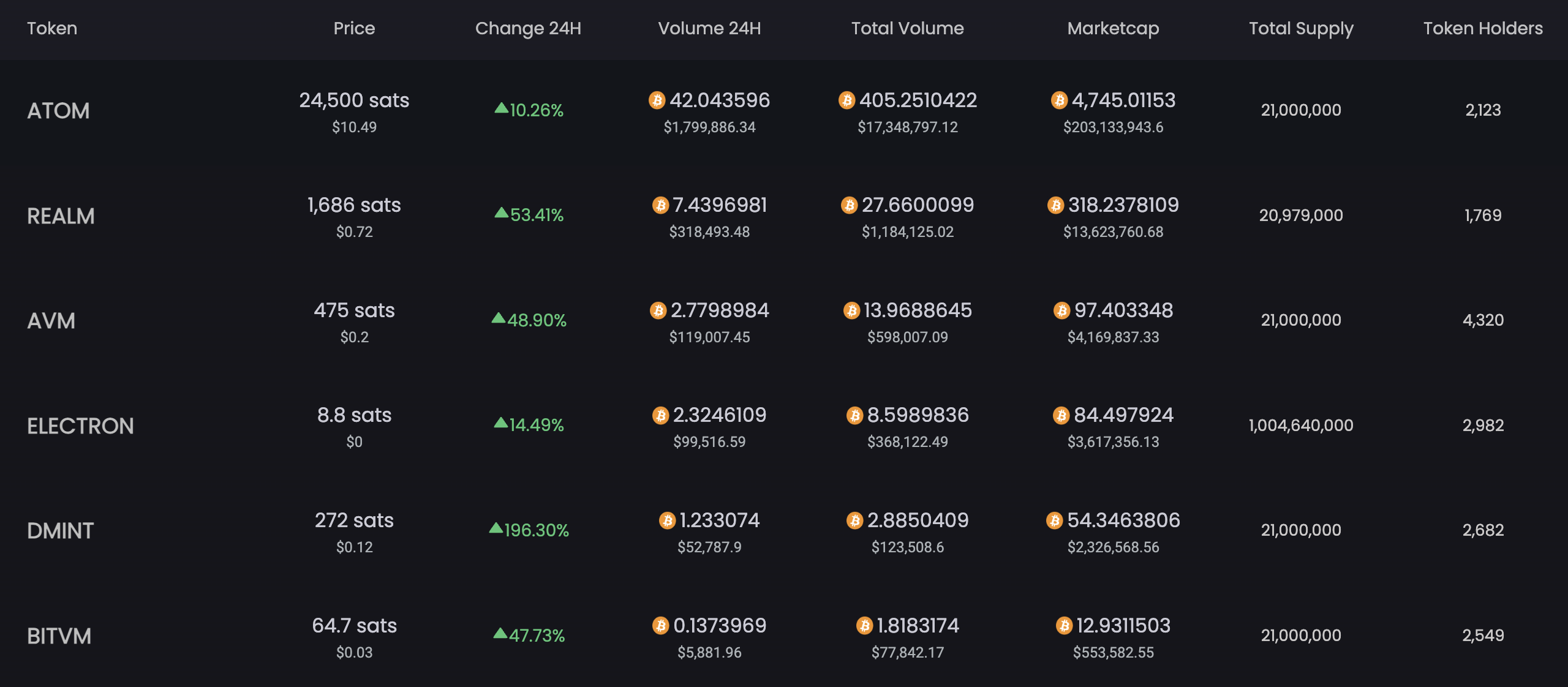Viewport: 1568px width, 687px height.
Task: Sort by Marketcap column header
Action: [x=1113, y=28]
